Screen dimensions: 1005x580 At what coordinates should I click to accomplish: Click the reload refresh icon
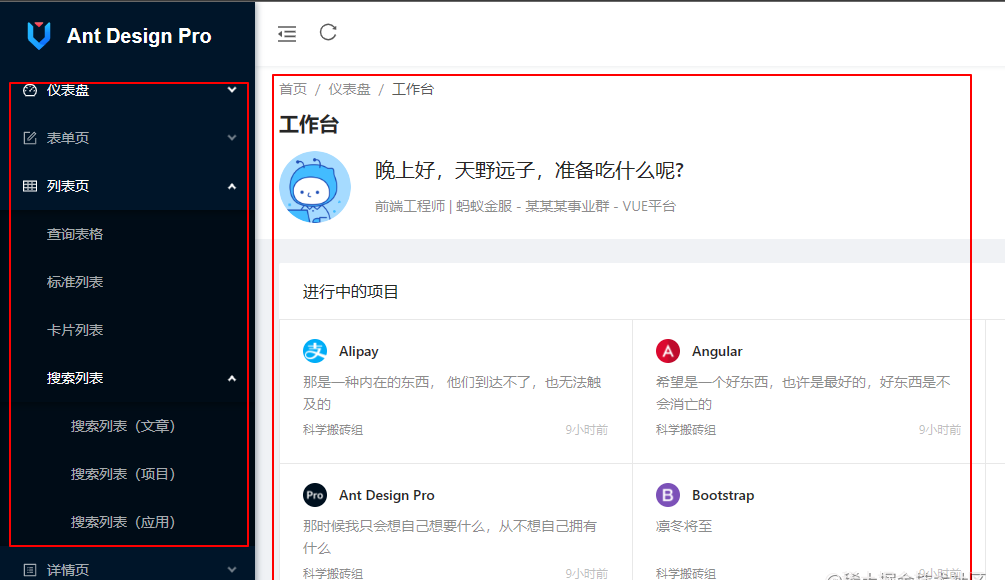pos(328,32)
